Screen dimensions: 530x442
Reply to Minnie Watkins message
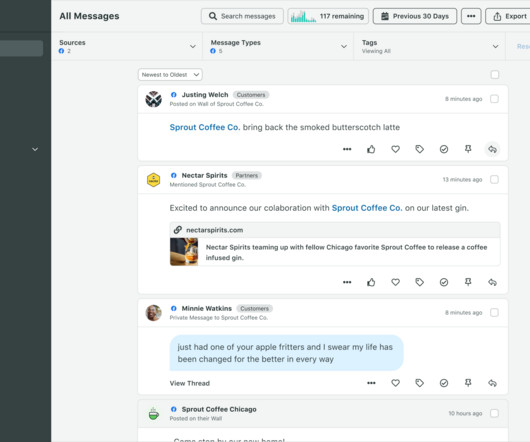(492, 383)
